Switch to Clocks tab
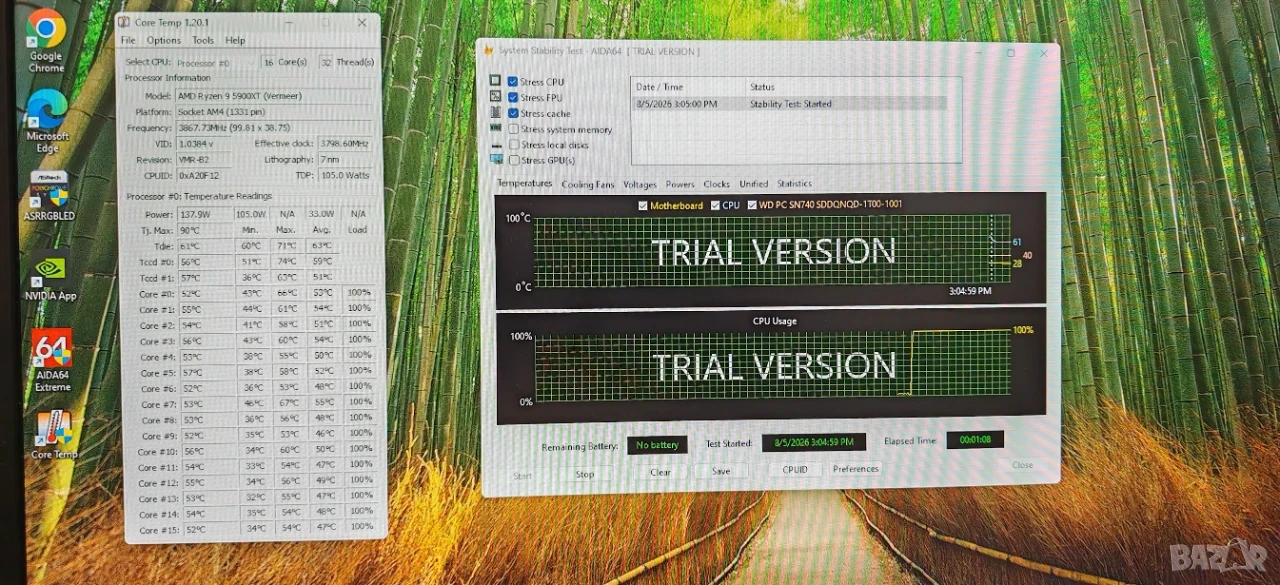Image resolution: width=1280 pixels, height=585 pixels. (x=716, y=184)
